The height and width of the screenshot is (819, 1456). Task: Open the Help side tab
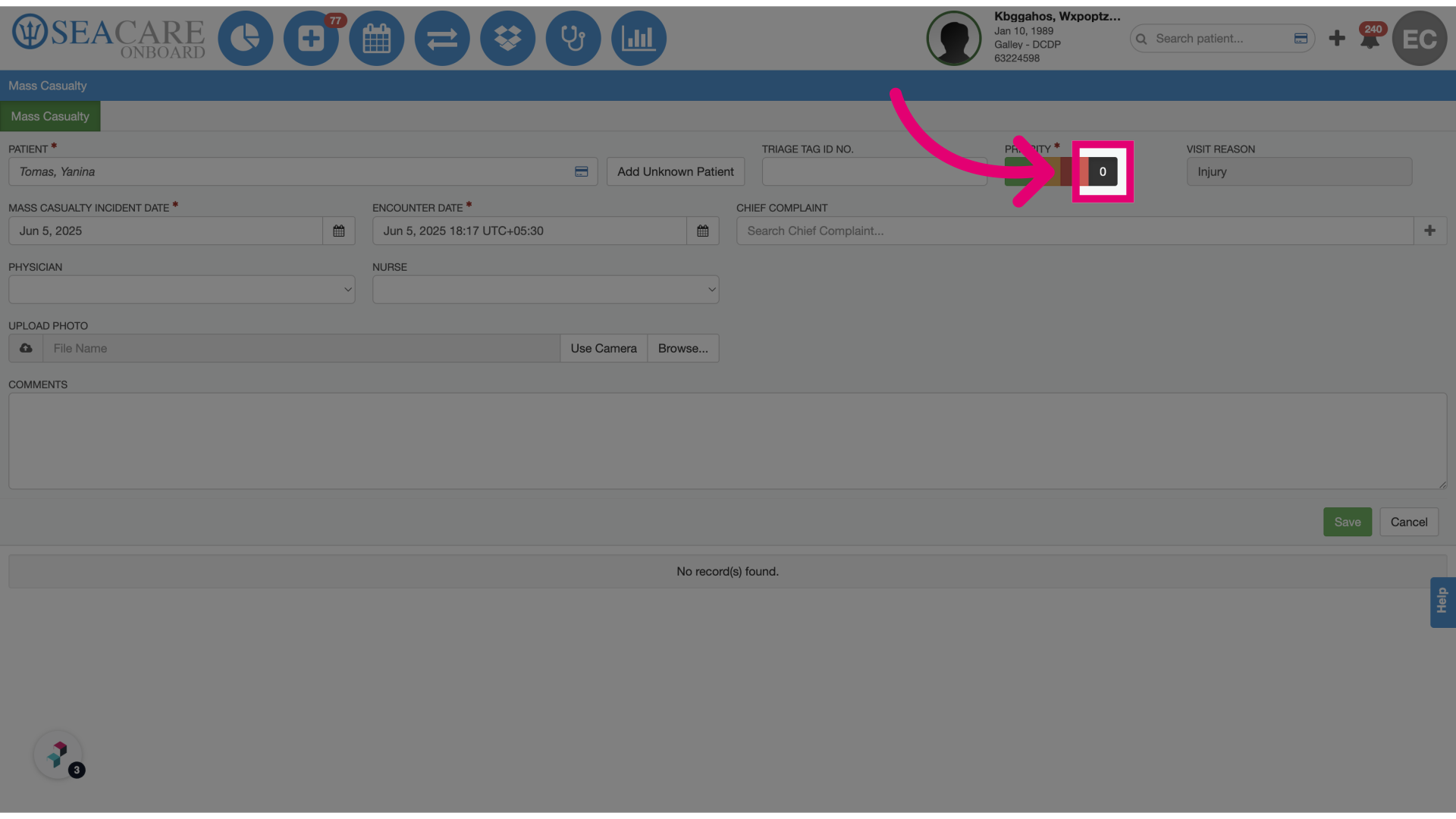(x=1442, y=602)
